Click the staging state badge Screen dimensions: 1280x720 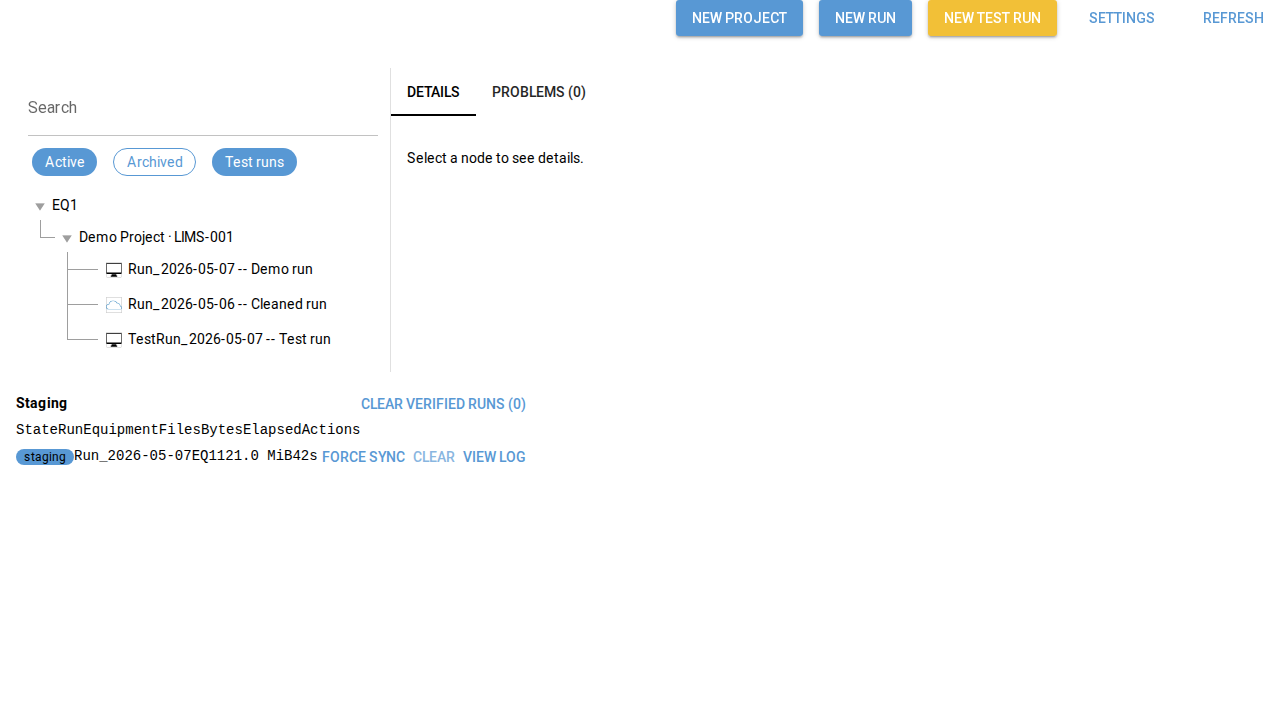[x=45, y=457]
